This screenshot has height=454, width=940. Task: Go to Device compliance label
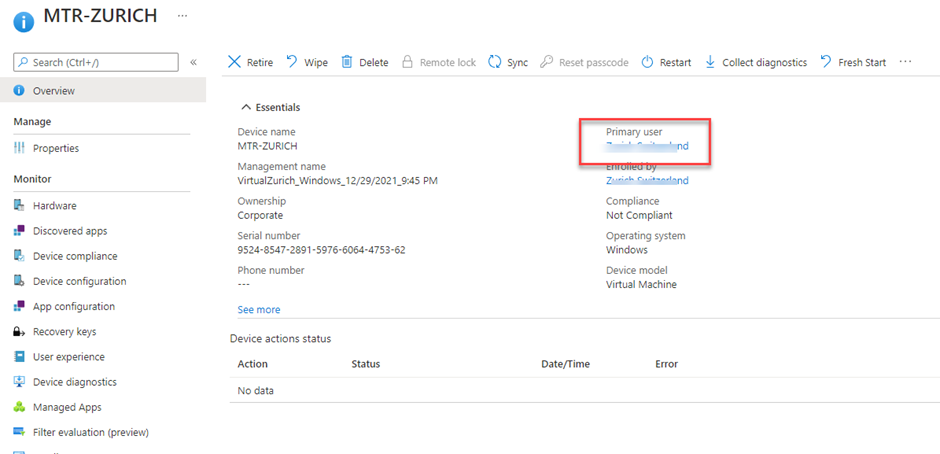click(75, 256)
